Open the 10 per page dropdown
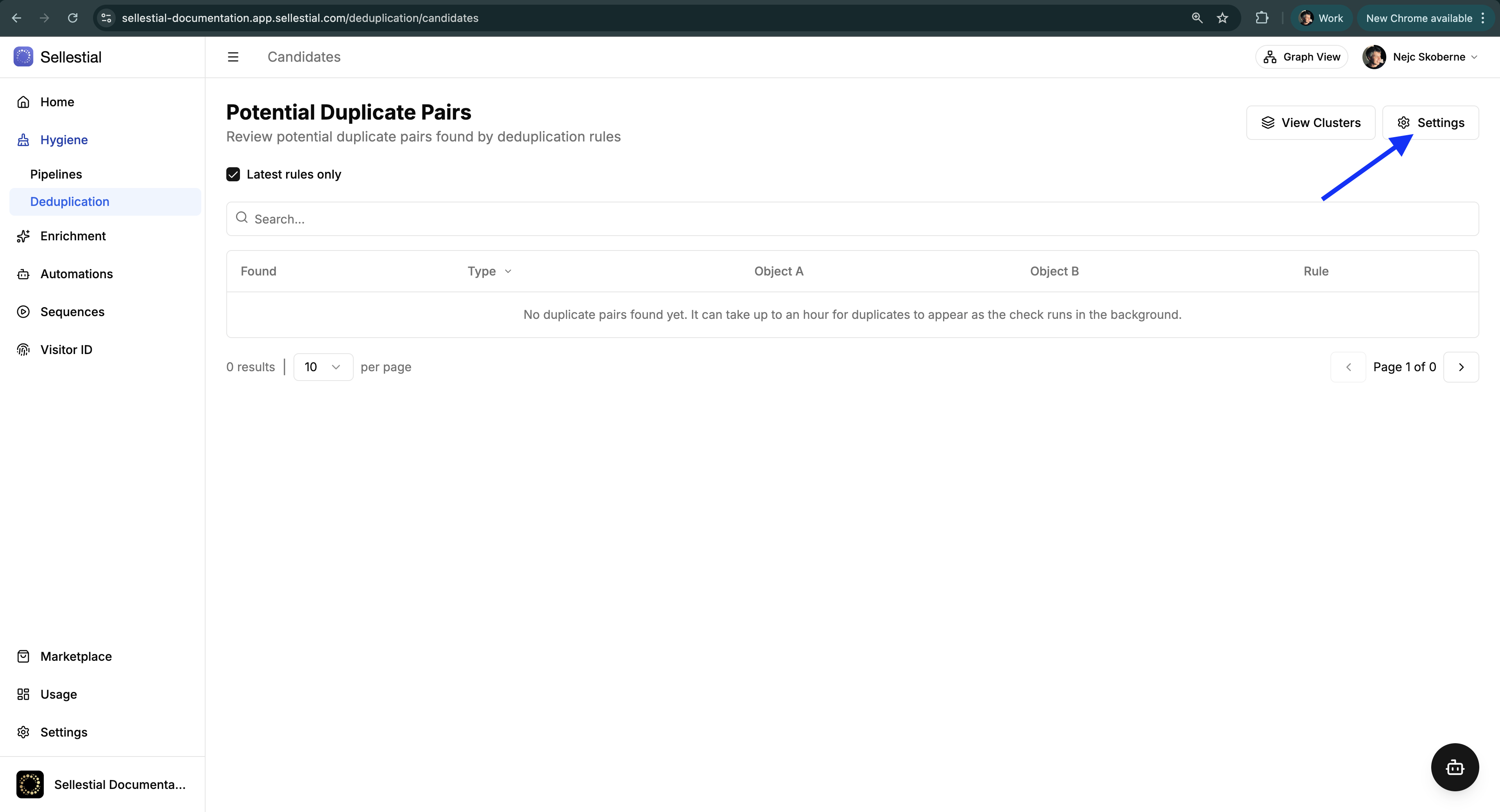The height and width of the screenshot is (812, 1500). coord(322,367)
